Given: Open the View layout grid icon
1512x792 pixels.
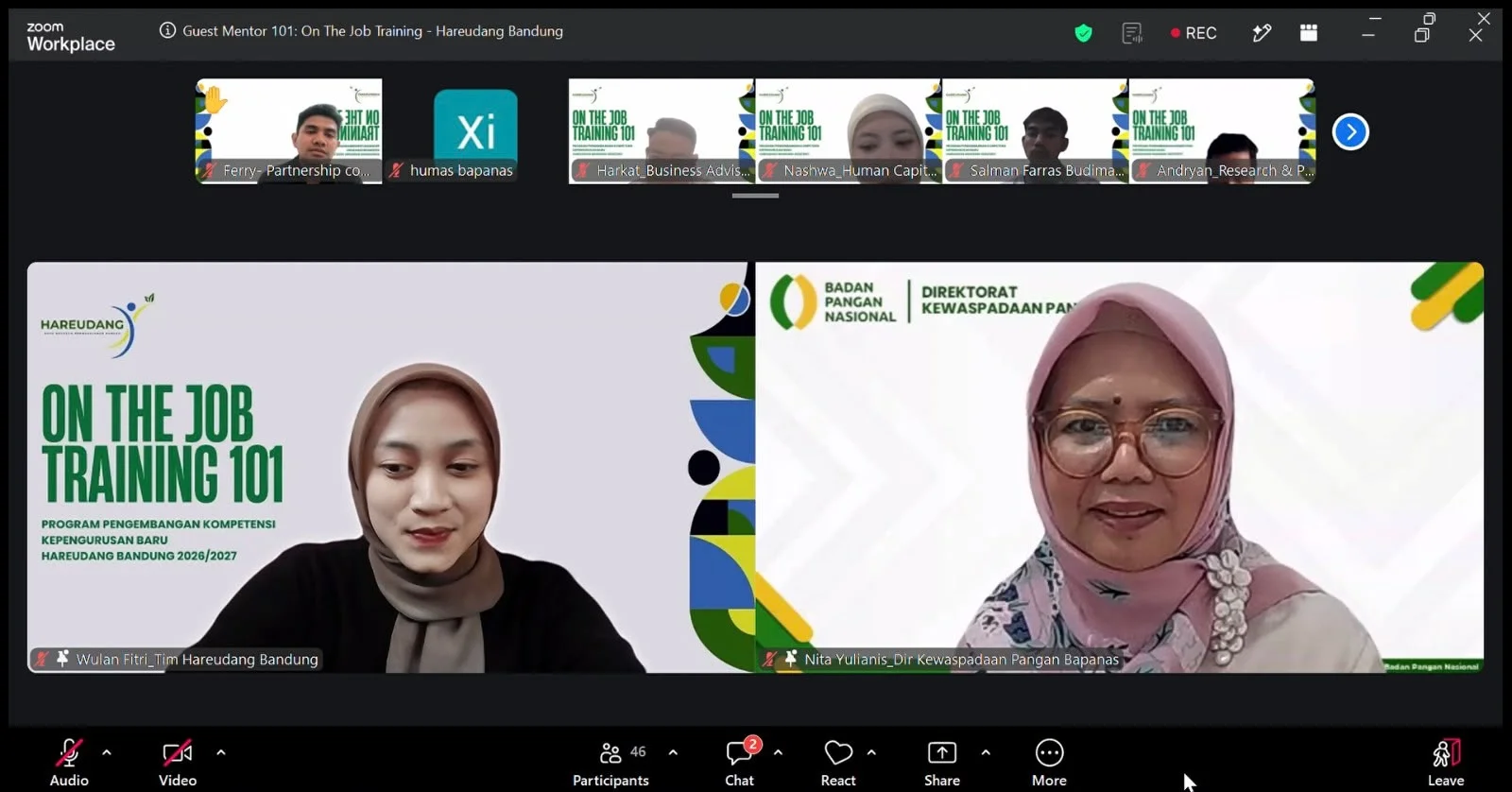Looking at the screenshot, I should point(1309,33).
